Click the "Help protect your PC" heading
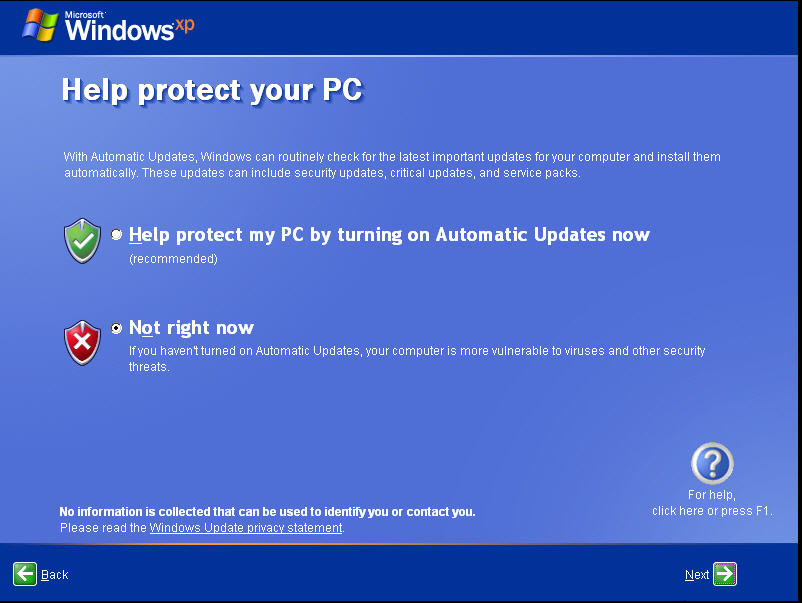Screen dimensions: 802x603 pos(212,90)
